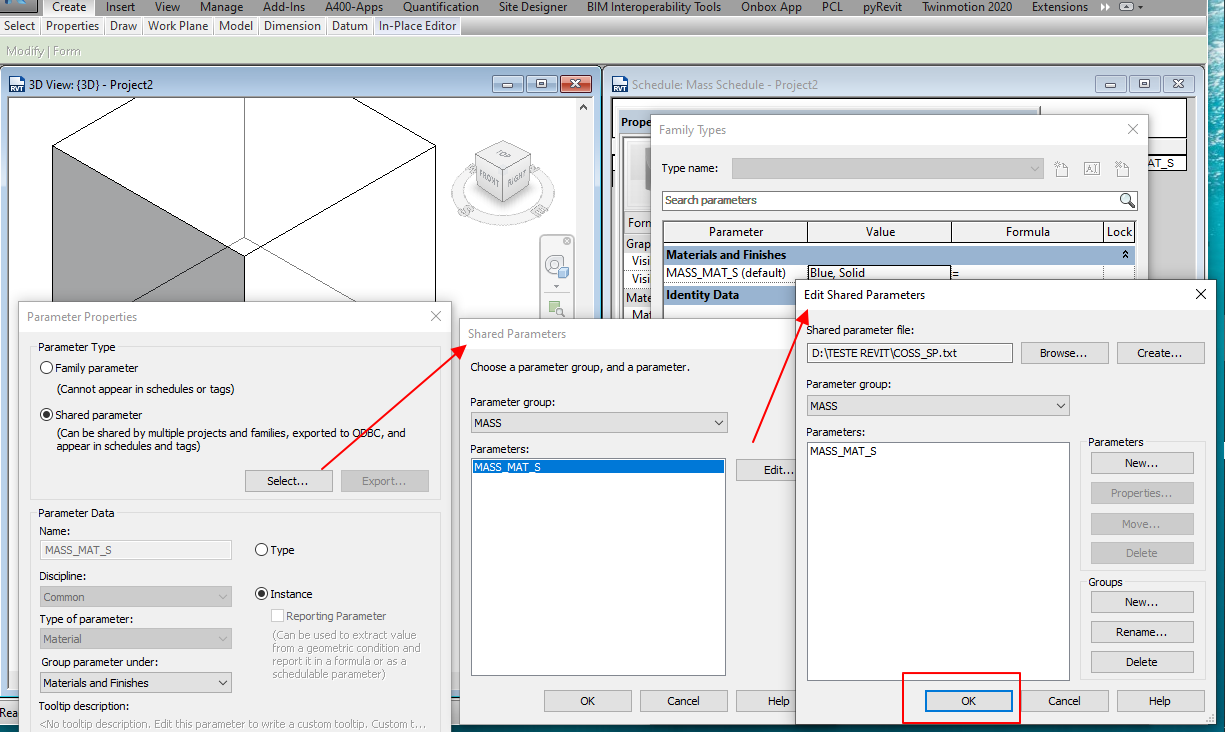Create a new type in Family Types
Viewport: 1225px width, 732px height.
tap(1061, 168)
